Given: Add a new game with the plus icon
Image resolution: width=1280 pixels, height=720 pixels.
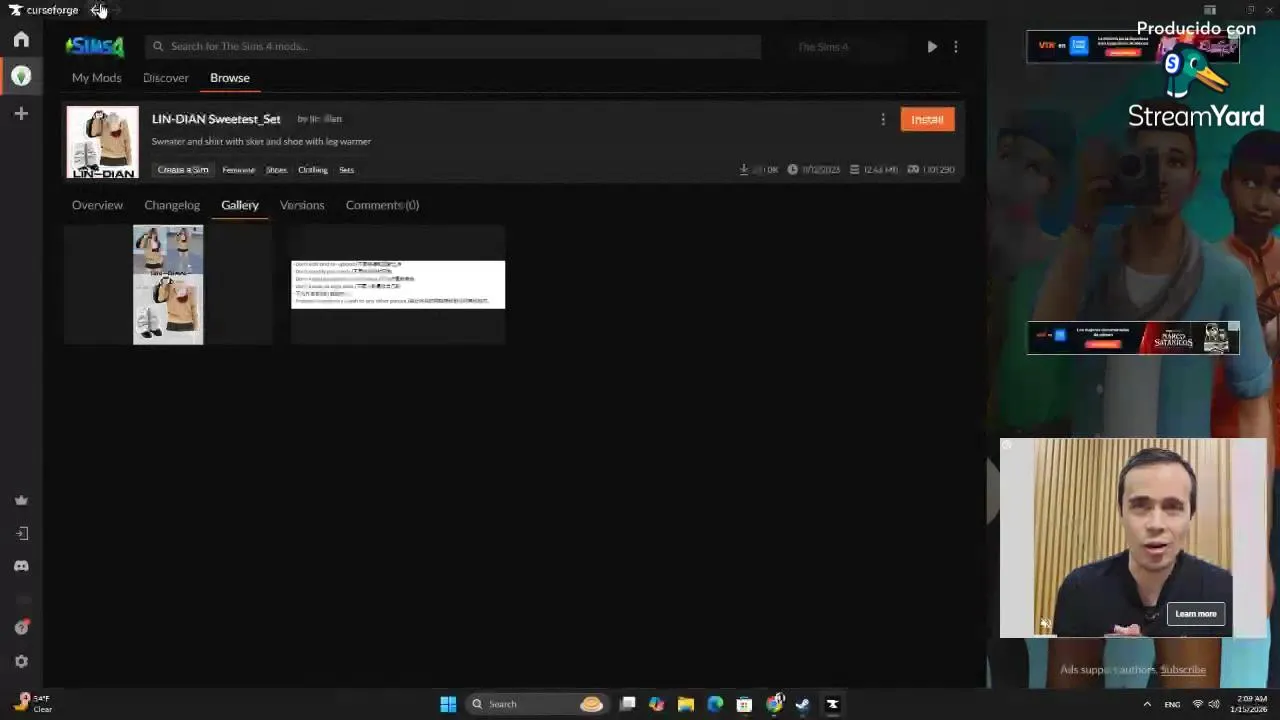Looking at the screenshot, I should click(x=21, y=114).
